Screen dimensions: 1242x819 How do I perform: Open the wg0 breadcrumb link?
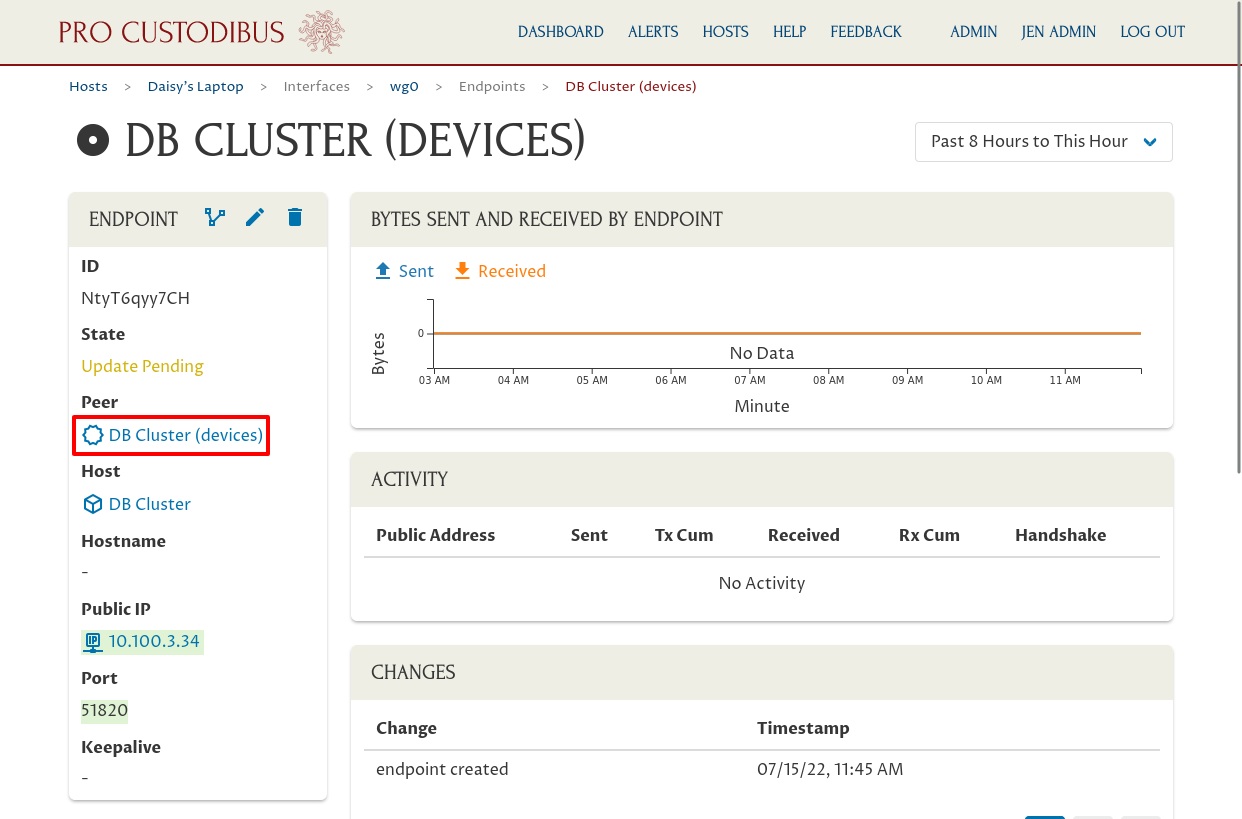404,87
